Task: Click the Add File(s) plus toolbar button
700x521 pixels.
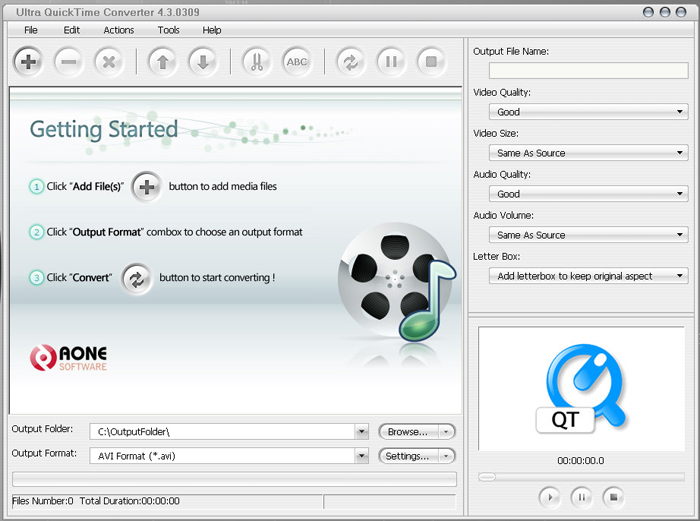Action: coord(28,62)
